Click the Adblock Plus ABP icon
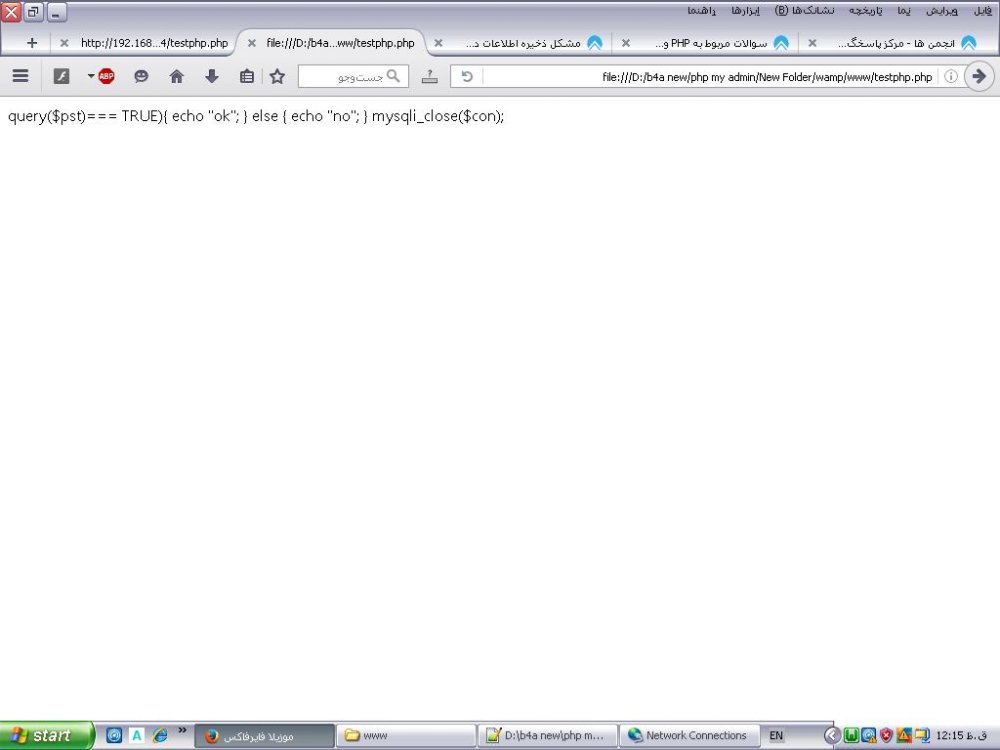 106,76
